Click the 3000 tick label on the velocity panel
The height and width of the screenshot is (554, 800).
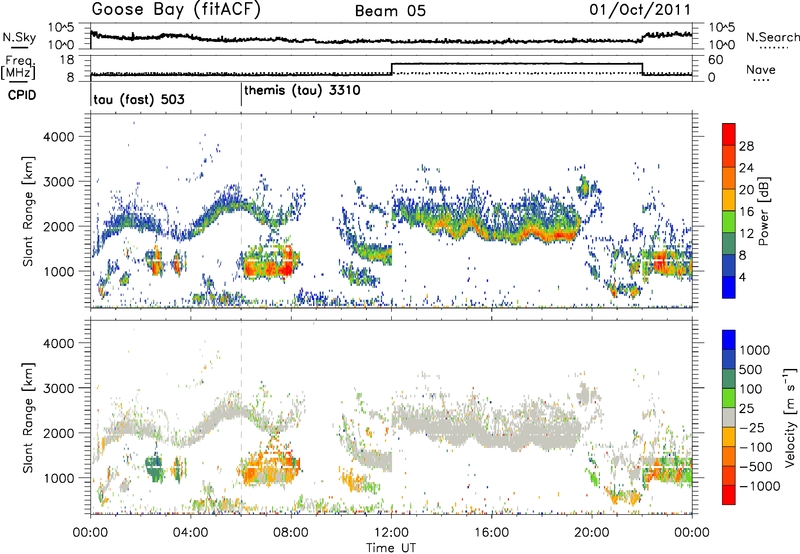58,388
